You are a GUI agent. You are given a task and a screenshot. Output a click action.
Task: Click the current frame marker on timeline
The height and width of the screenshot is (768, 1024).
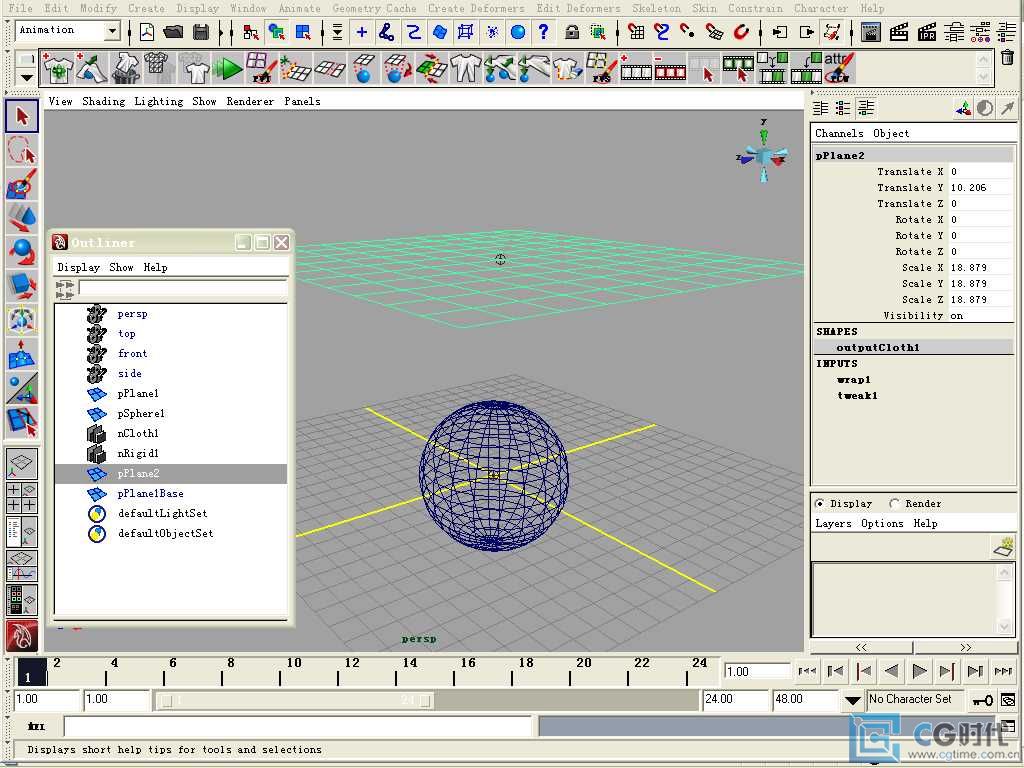pos(31,672)
